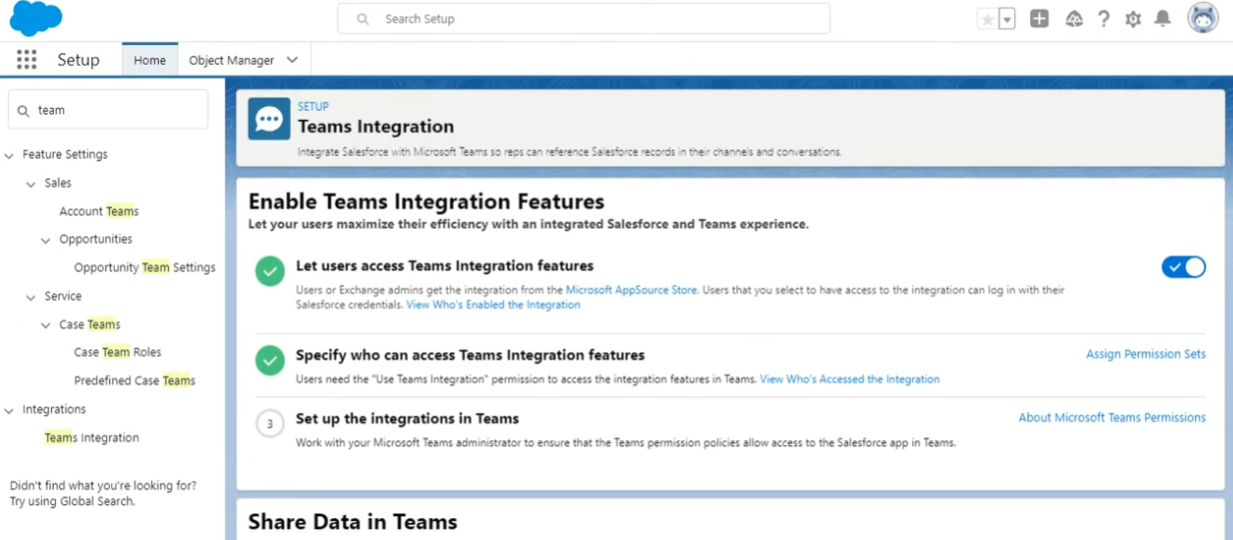Open the global actions plus icon

(1039, 19)
